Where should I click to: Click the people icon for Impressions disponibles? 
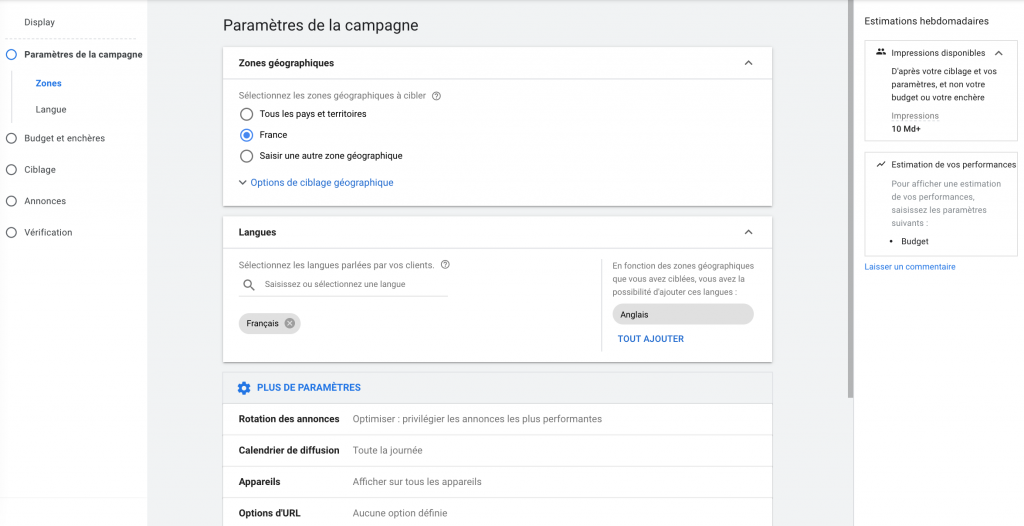880,52
